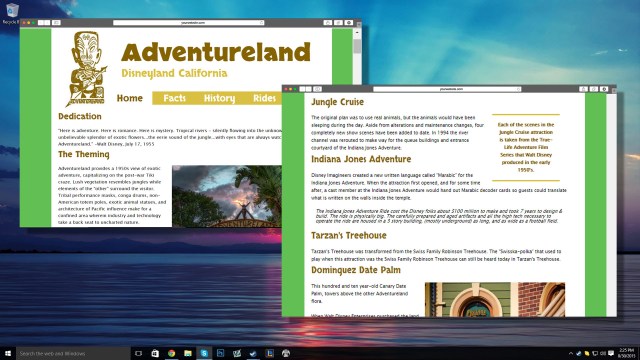Reload the page in the Jungle Cruise window

(x=518, y=89)
